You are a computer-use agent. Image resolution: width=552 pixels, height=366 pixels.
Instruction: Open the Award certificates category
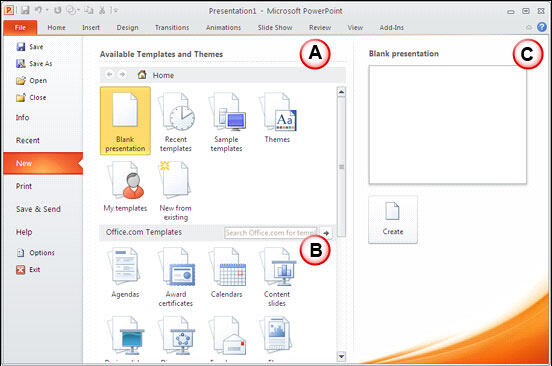[x=176, y=277]
